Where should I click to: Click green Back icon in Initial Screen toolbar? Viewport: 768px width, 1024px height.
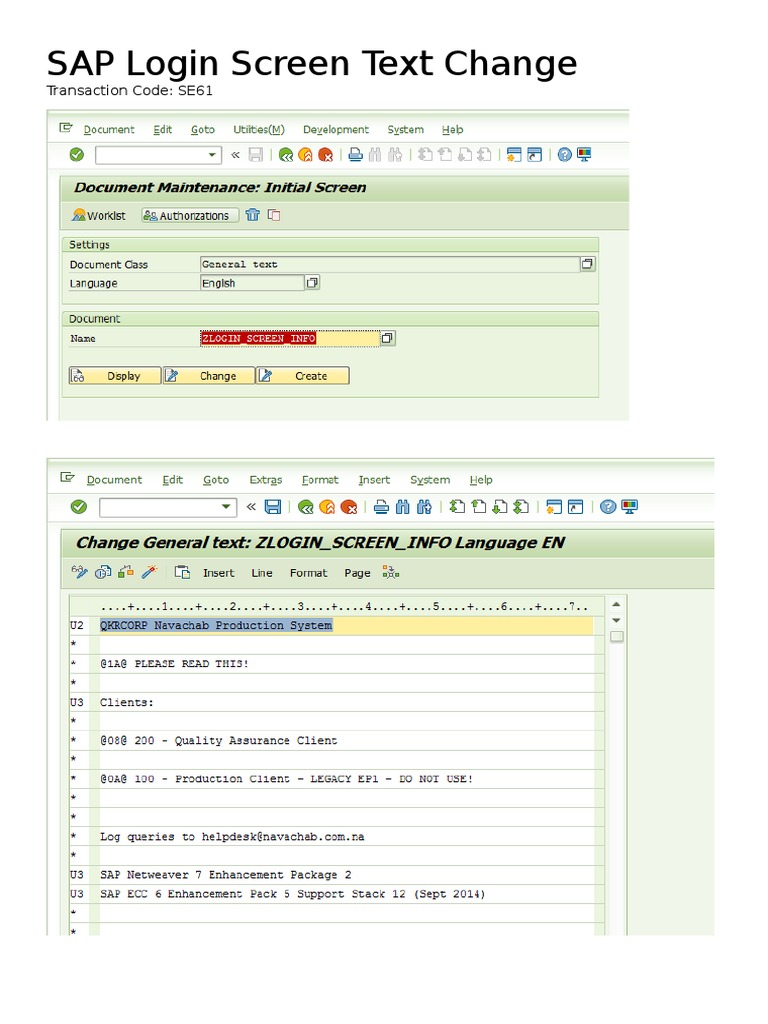[x=285, y=155]
